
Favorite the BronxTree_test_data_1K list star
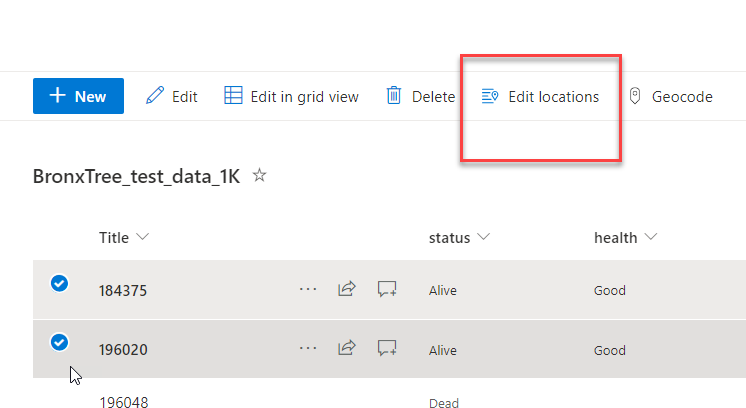260,176
